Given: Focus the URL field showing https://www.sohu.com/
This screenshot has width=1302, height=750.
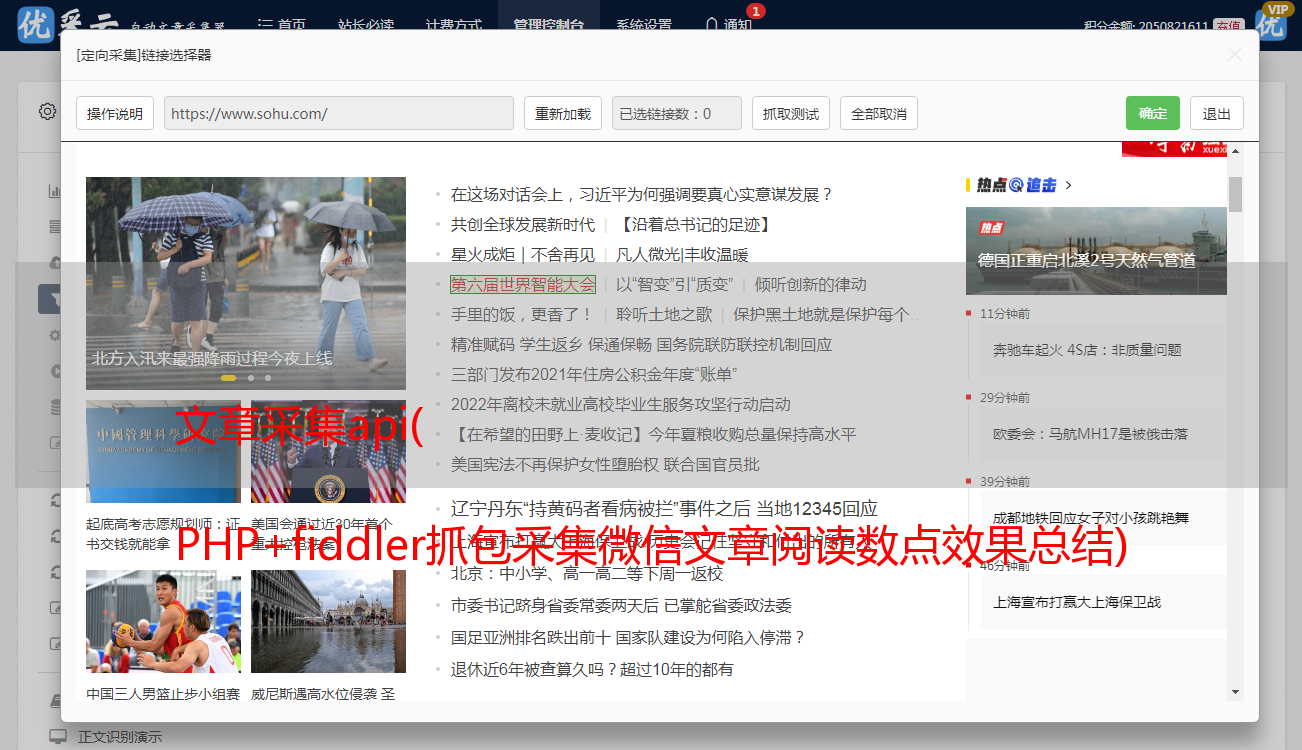Looking at the screenshot, I should pos(339,113).
